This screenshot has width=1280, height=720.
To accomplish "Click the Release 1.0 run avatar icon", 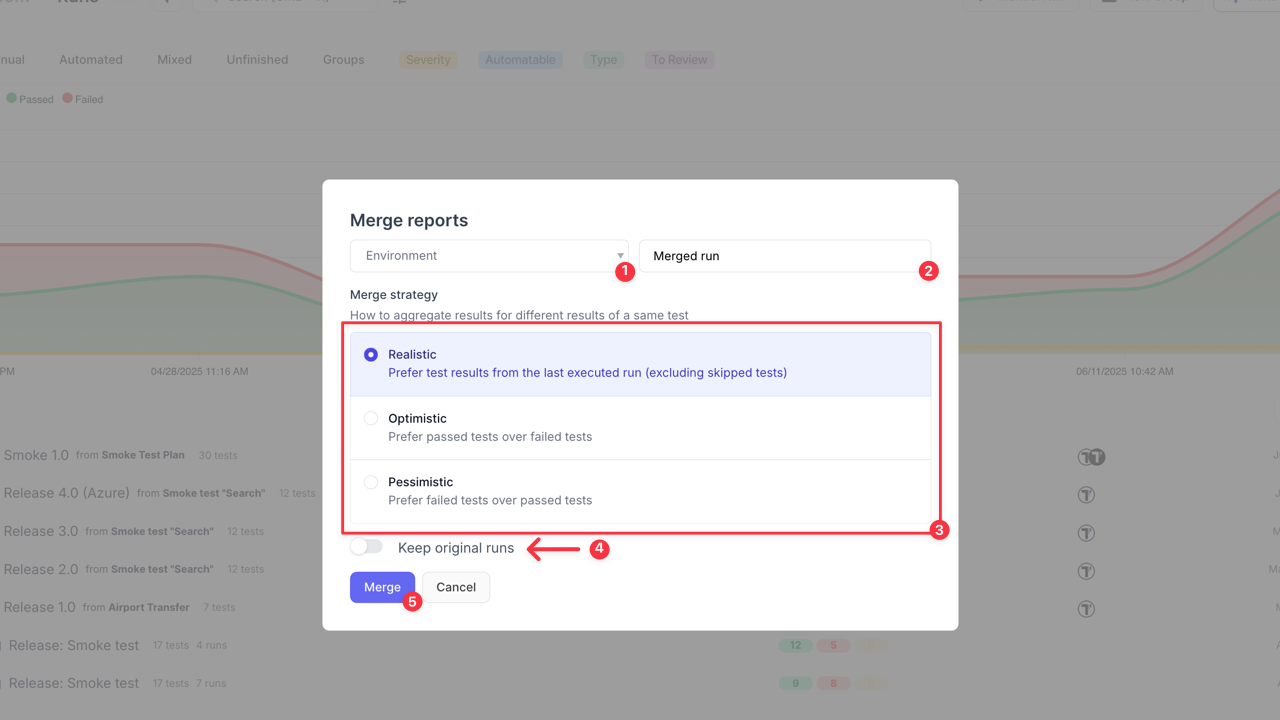I will coord(1086,607).
